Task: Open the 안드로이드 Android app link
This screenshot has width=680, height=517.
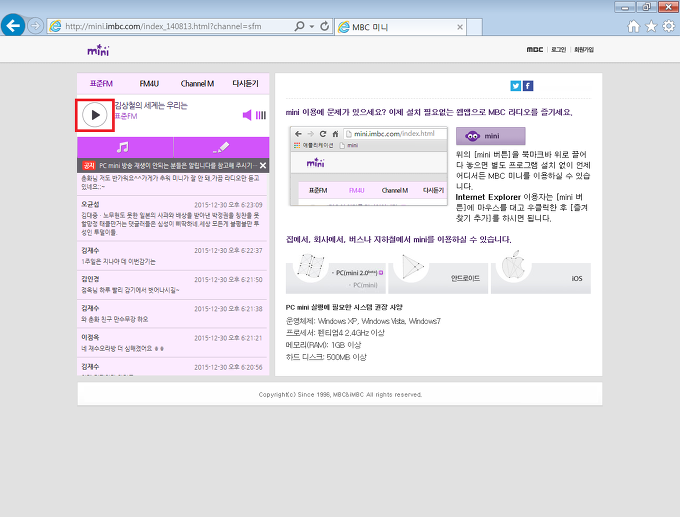Action: 465,278
